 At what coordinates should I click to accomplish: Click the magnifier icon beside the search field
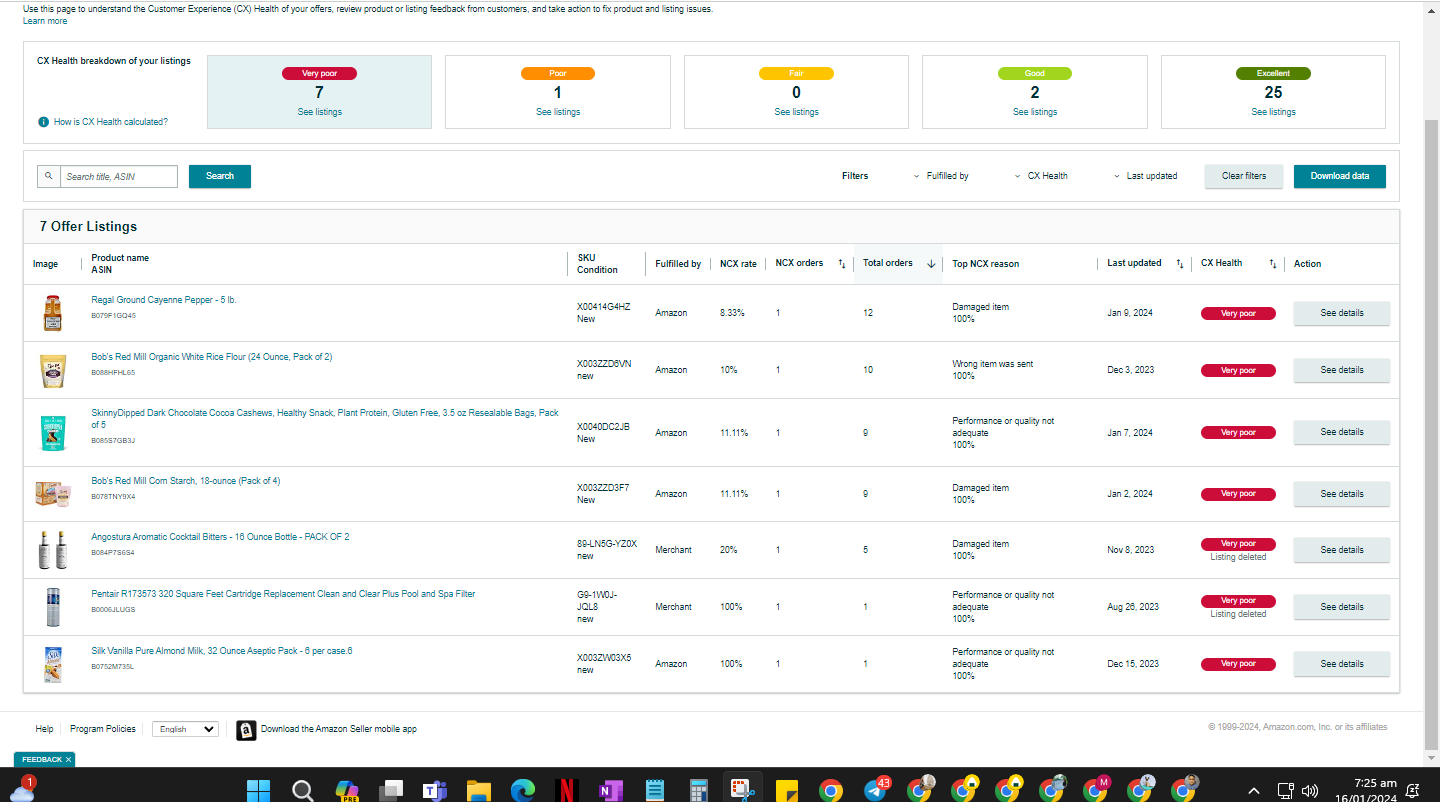point(49,176)
